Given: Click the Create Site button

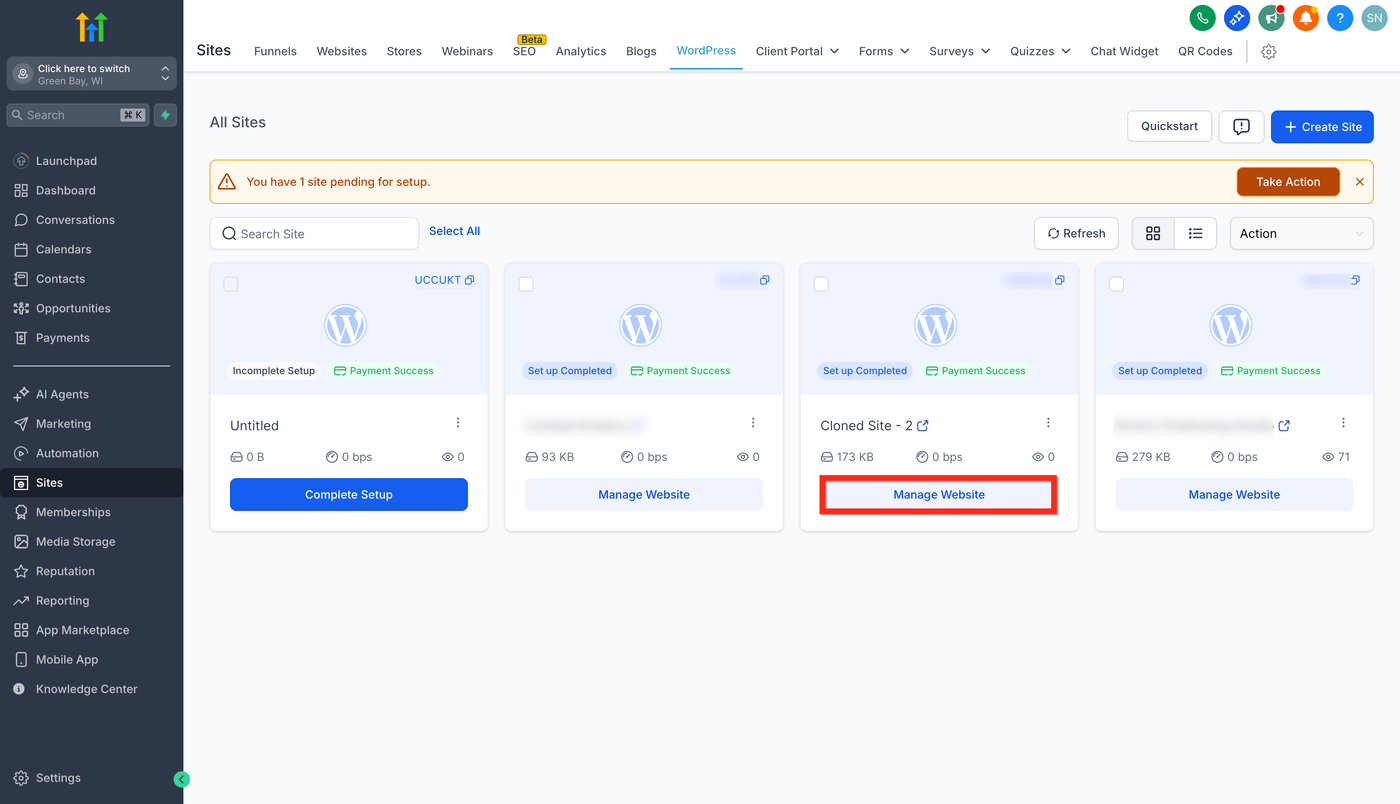Looking at the screenshot, I should click(x=1322, y=127).
